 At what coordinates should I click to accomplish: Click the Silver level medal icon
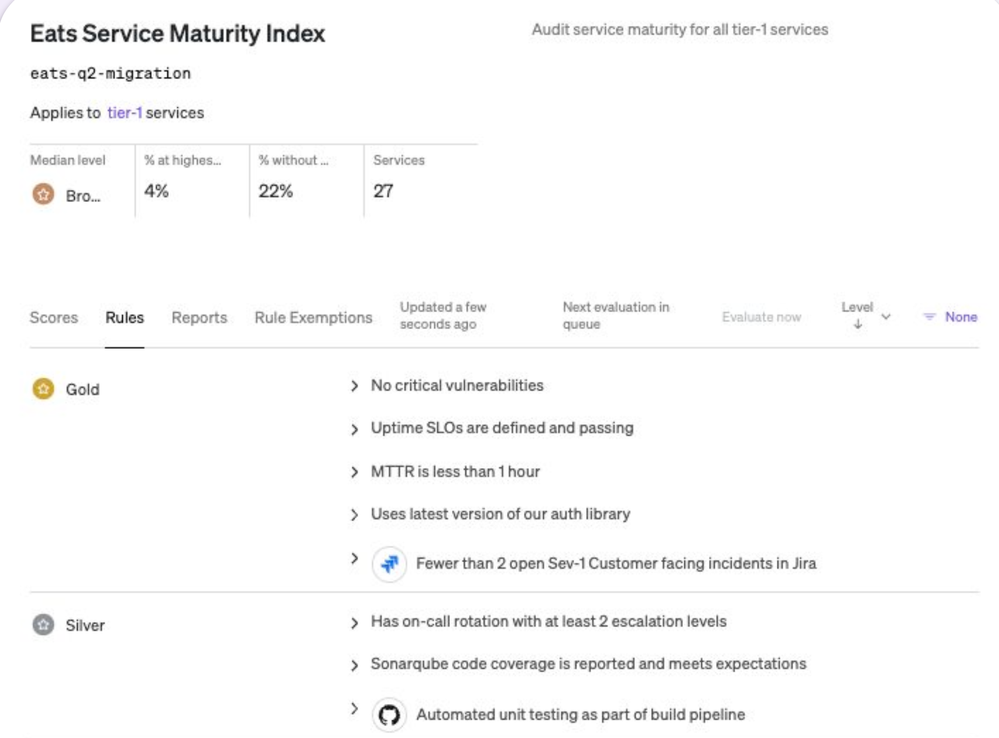coord(43,625)
